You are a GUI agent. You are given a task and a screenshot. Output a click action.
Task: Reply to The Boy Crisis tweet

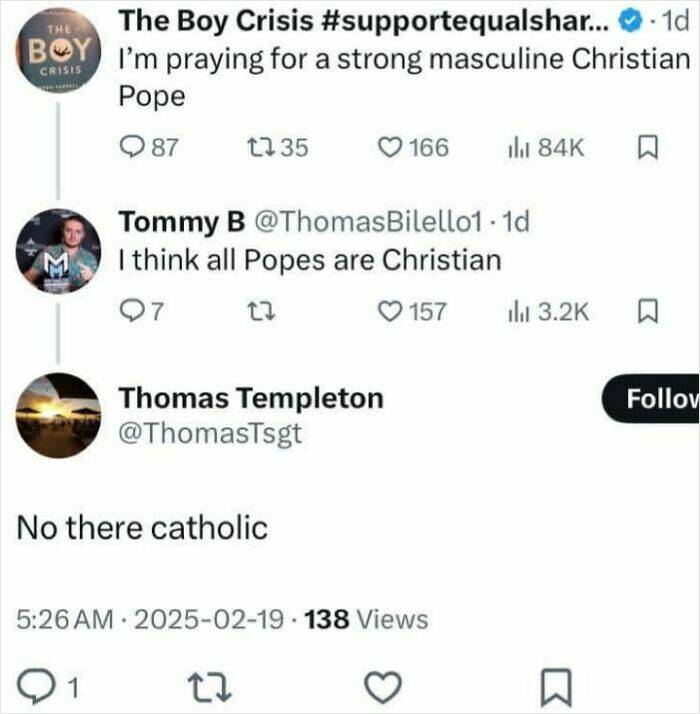pyautogui.click(x=132, y=148)
